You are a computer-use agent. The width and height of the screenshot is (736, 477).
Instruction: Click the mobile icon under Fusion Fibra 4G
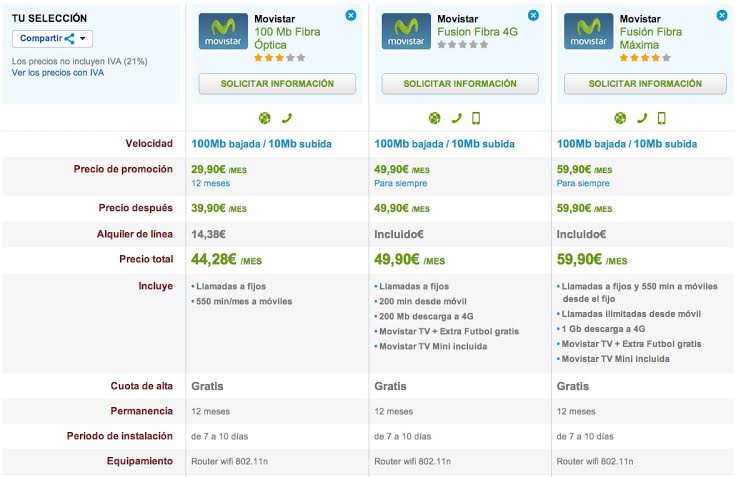point(476,118)
